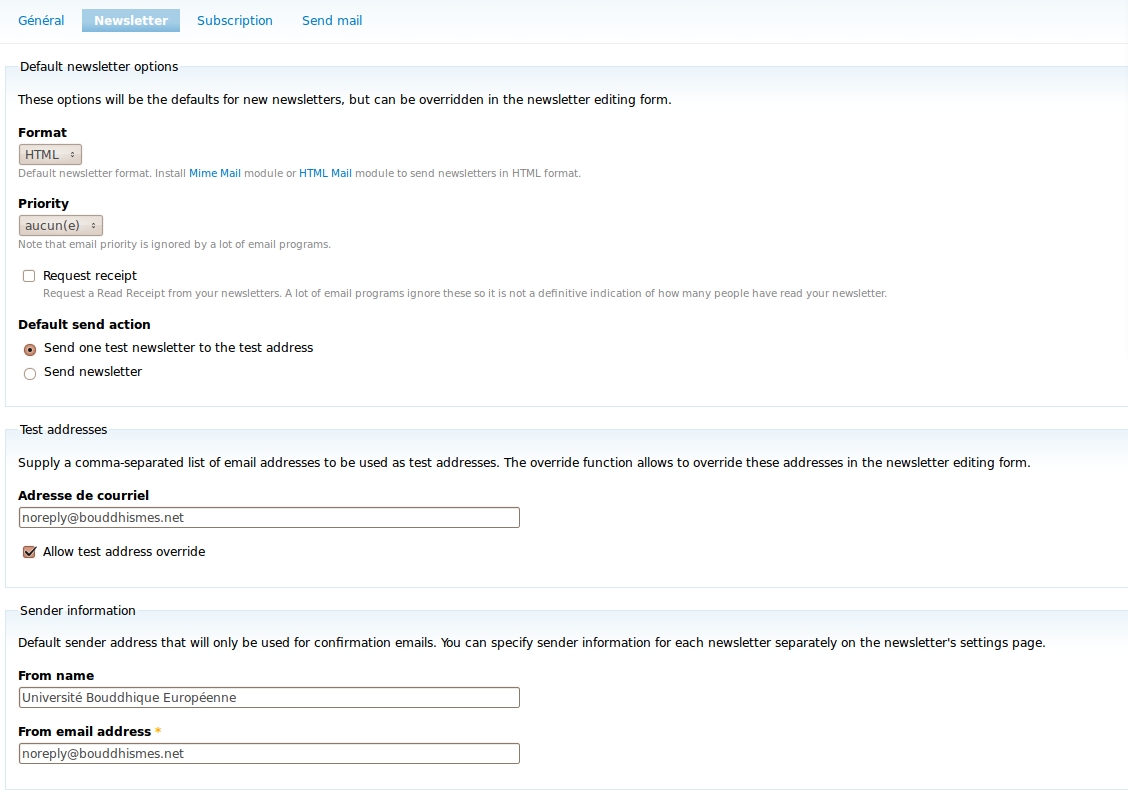Screen dimensions: 1128x805
Task: Select the From name text field
Action: [x=269, y=697]
